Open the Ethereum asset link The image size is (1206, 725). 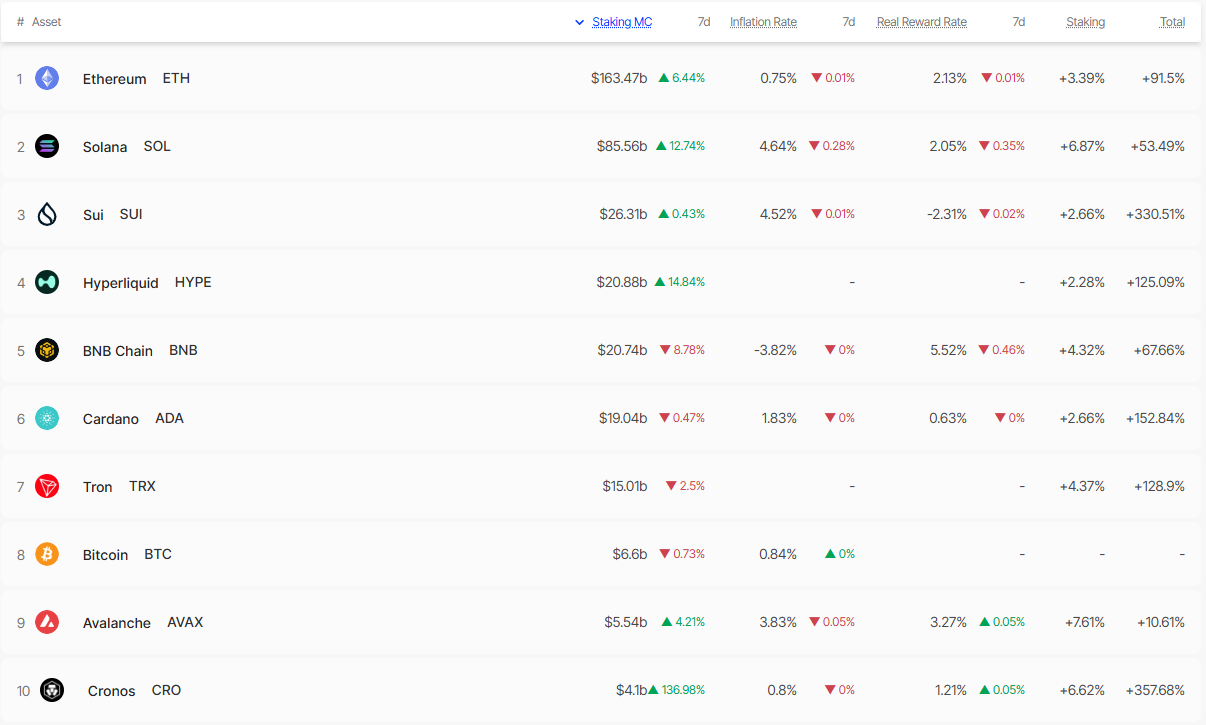pyautogui.click(x=115, y=79)
